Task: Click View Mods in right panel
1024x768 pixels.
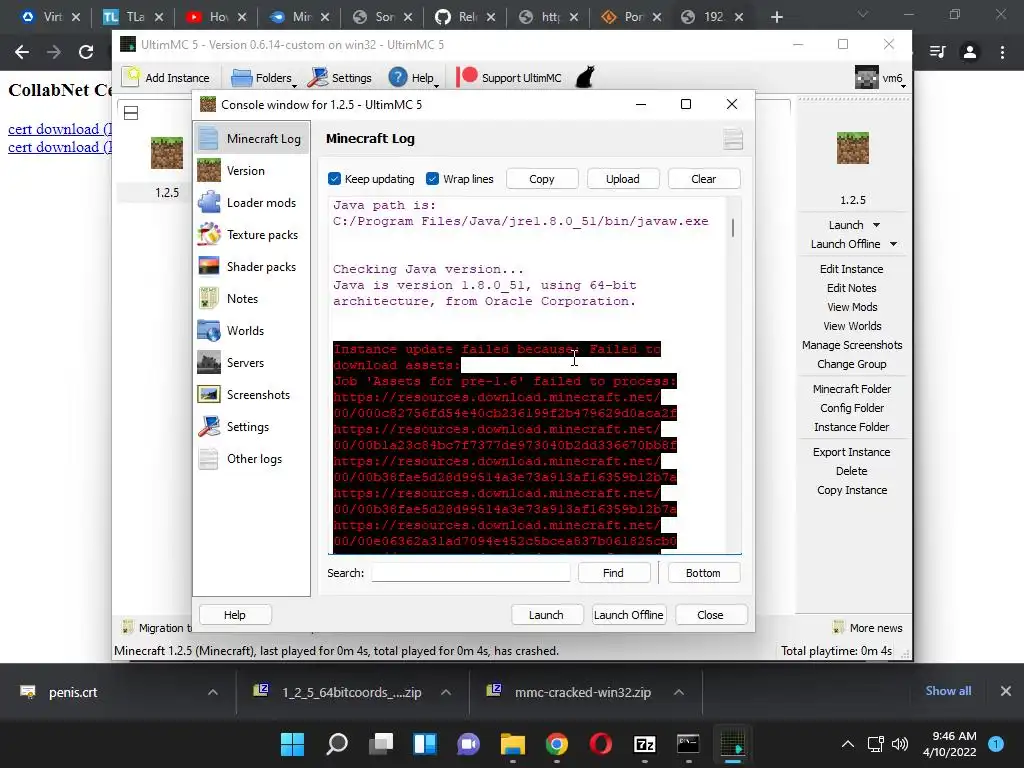Action: pos(852,307)
